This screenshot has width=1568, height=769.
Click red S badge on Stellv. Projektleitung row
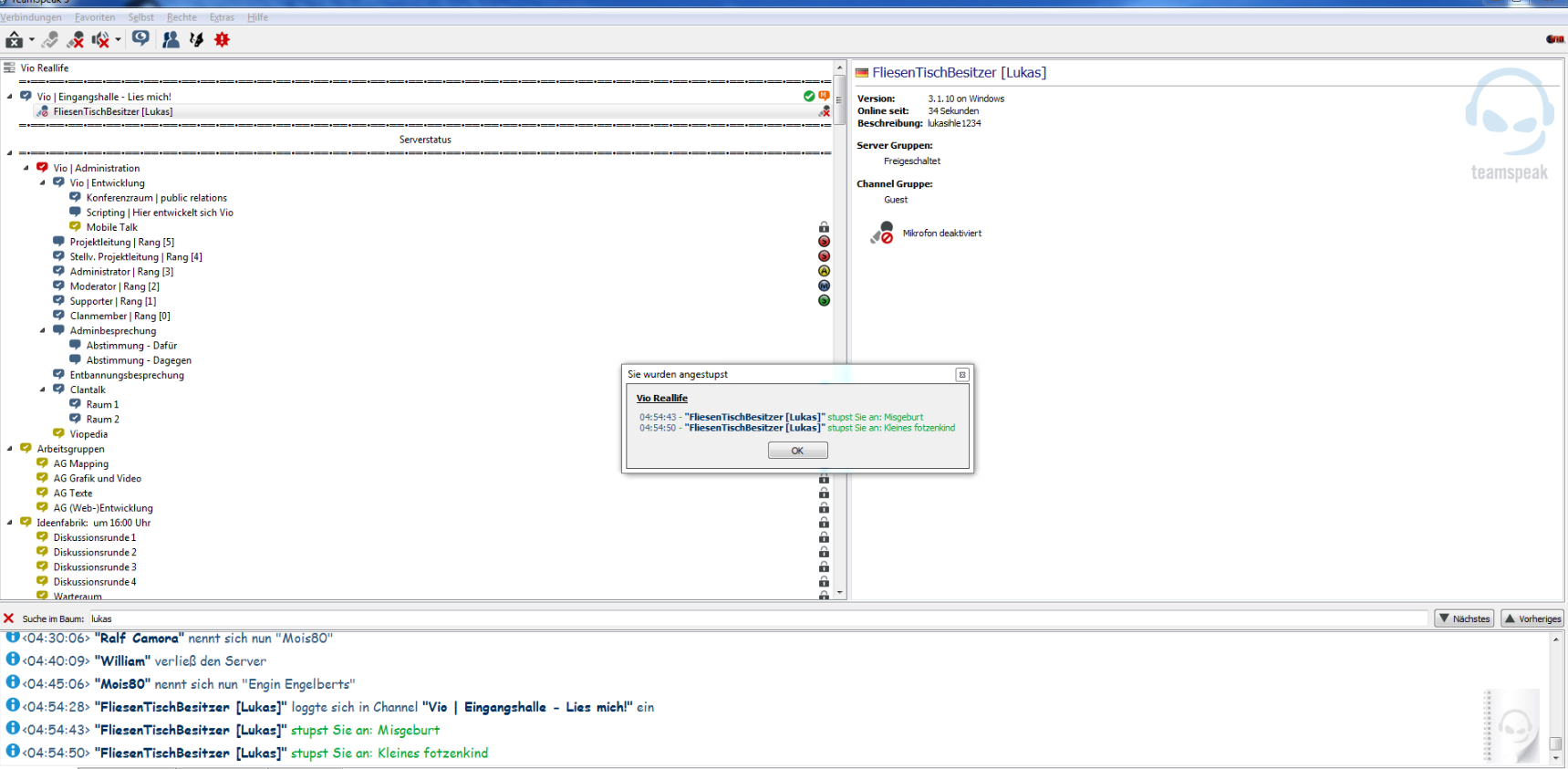click(x=824, y=256)
